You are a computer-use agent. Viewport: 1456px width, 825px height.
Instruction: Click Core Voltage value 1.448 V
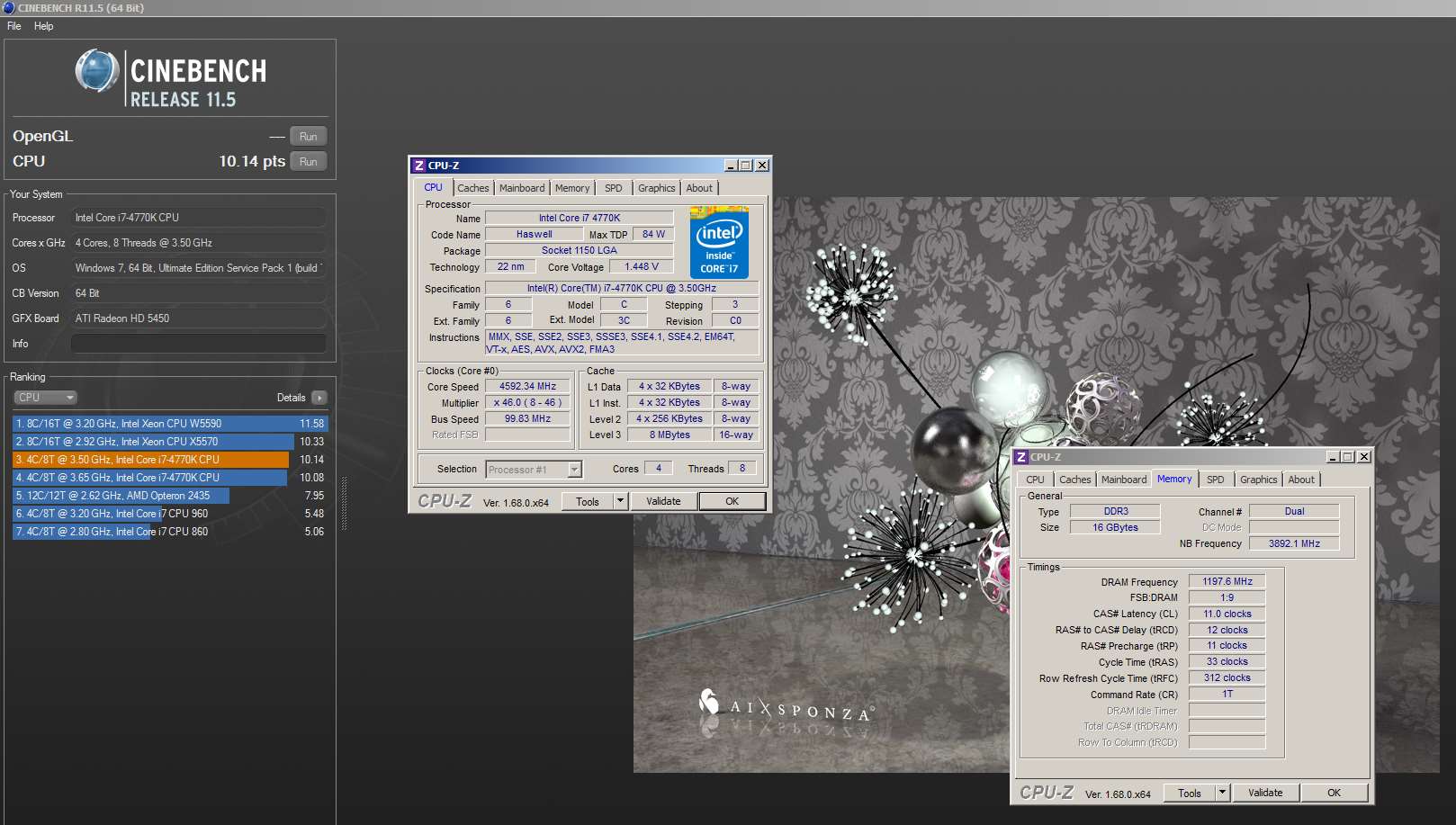642,267
